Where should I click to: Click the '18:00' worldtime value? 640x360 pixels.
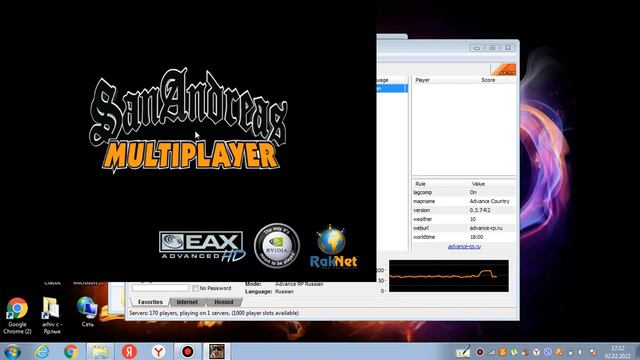(476, 237)
